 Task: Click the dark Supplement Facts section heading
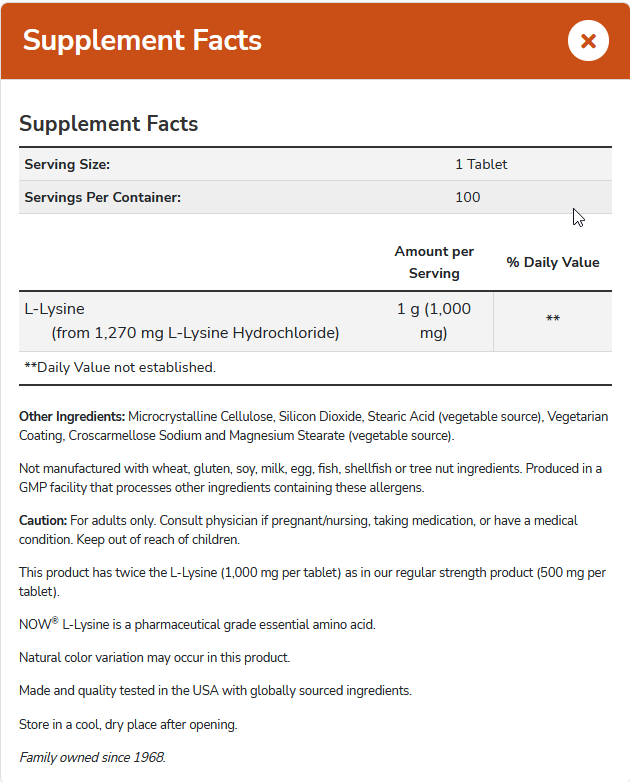(109, 124)
